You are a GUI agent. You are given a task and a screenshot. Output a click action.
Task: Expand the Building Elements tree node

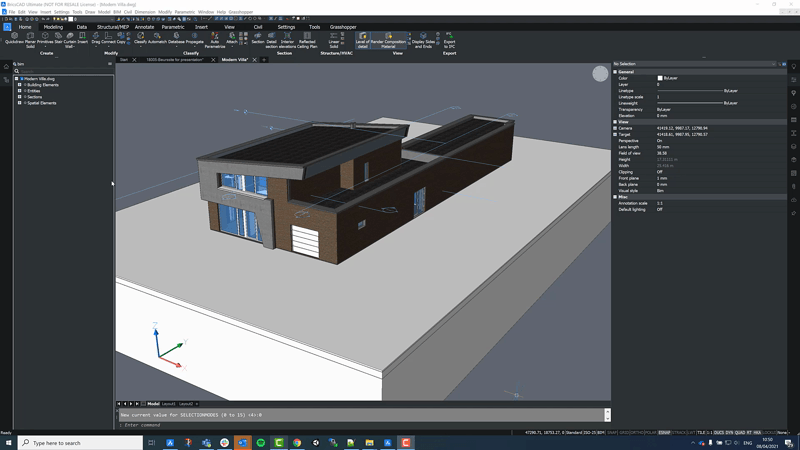click(x=20, y=85)
